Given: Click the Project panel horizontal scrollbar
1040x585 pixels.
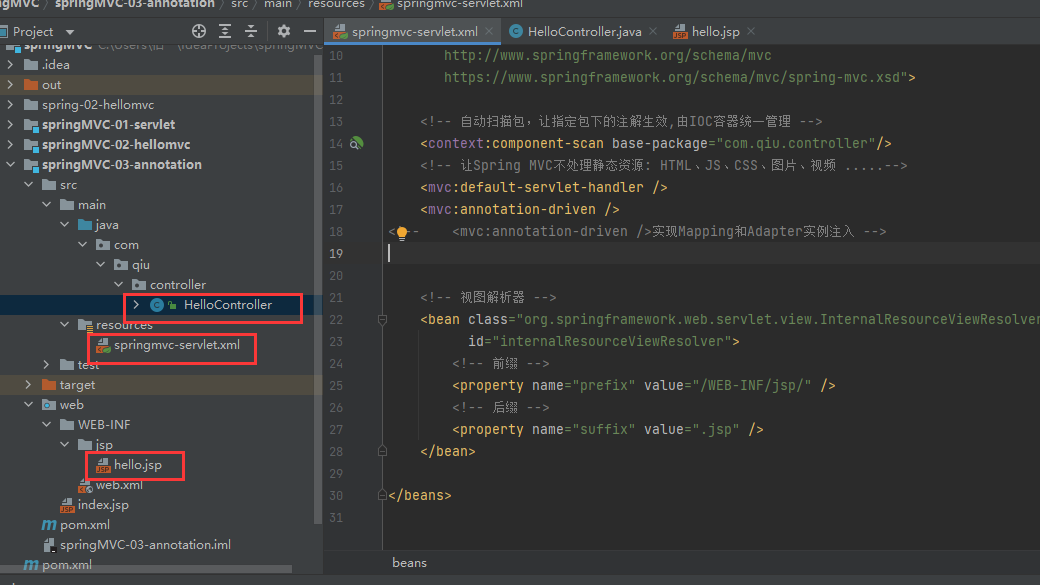Looking at the screenshot, I should click(x=146, y=569).
